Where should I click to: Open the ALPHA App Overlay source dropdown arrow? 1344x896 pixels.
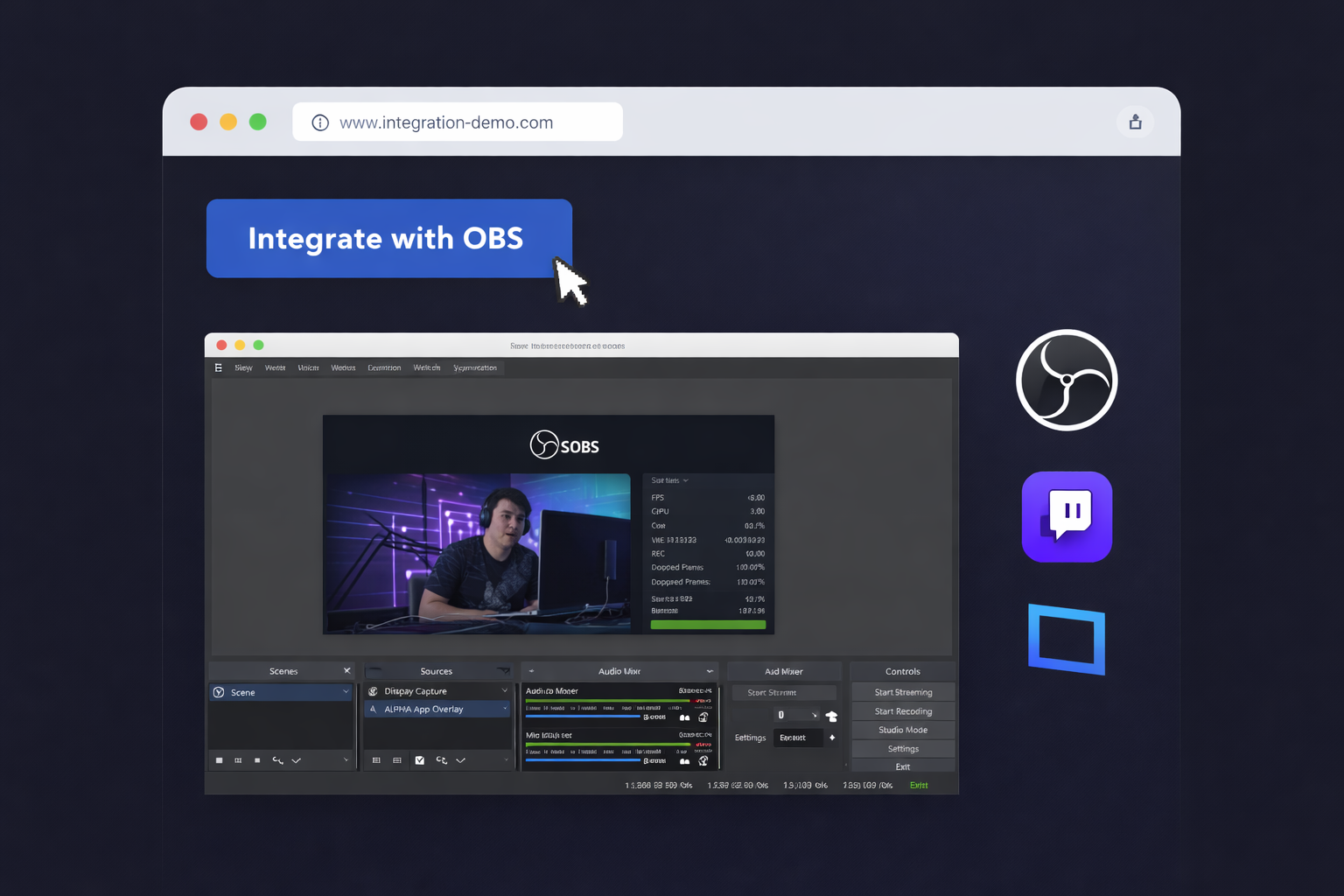tap(505, 709)
